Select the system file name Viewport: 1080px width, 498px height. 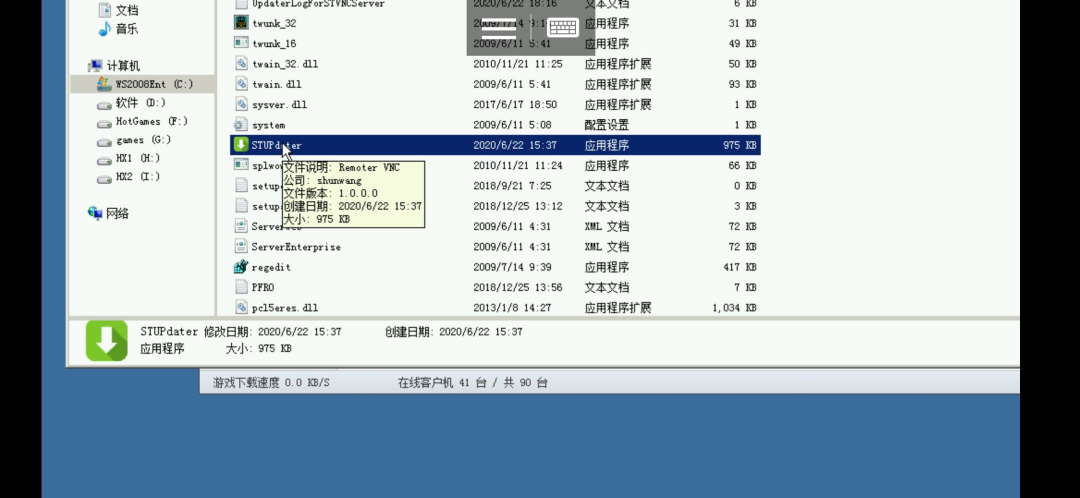pos(269,125)
